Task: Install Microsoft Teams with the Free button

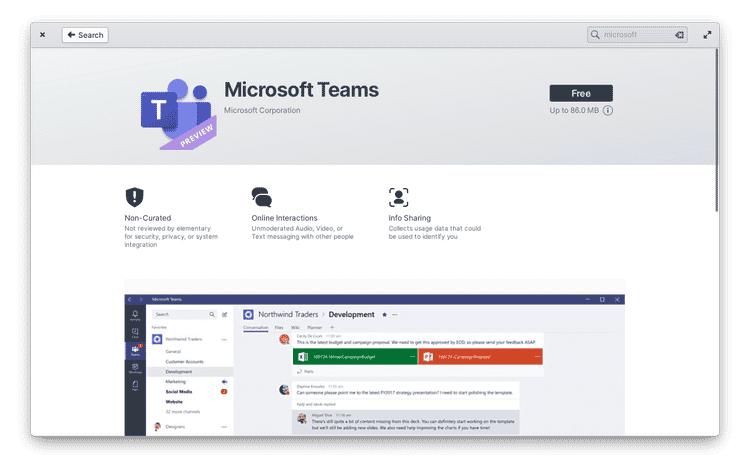Action: pyautogui.click(x=581, y=93)
